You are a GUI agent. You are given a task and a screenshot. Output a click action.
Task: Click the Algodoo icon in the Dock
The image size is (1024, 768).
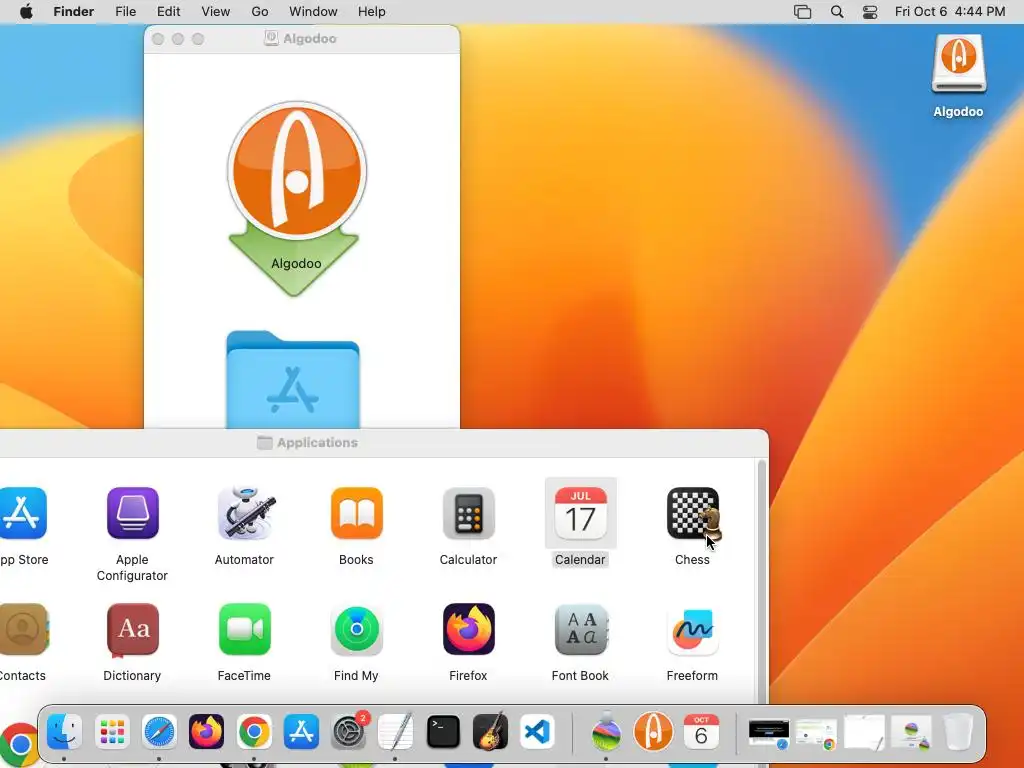coord(654,731)
